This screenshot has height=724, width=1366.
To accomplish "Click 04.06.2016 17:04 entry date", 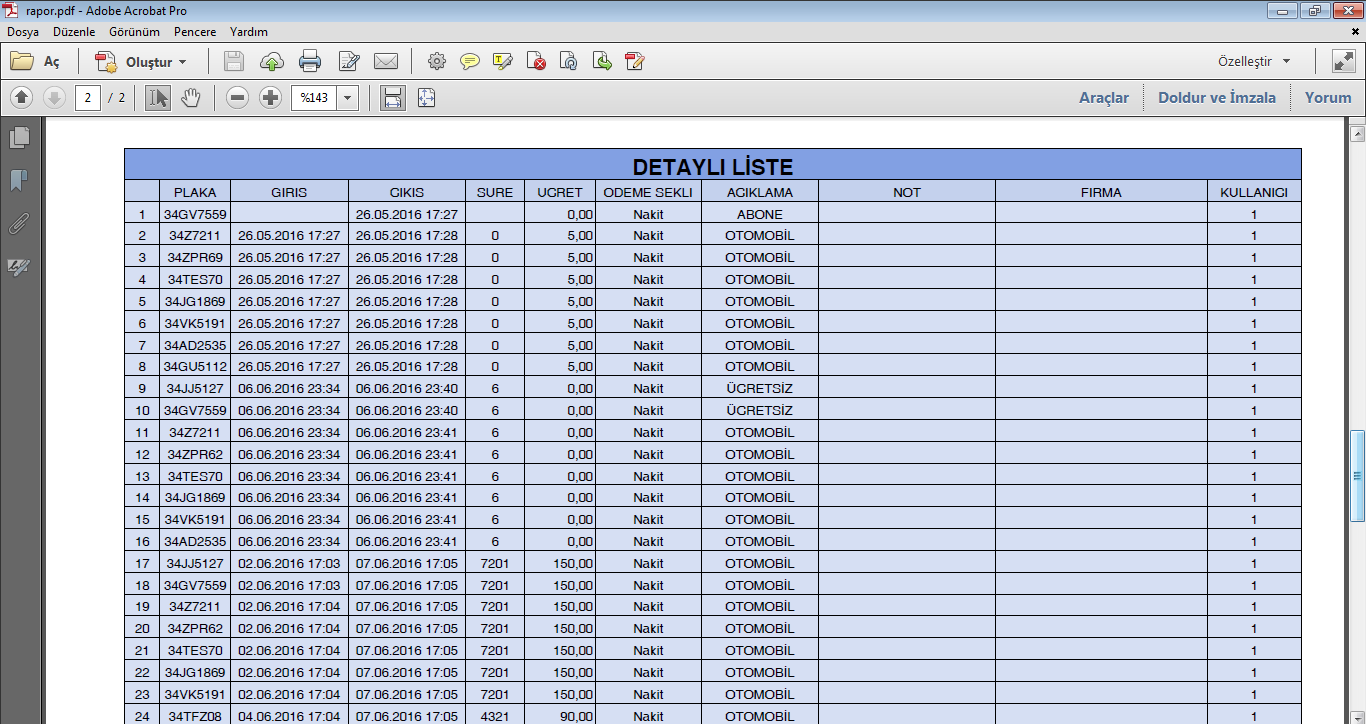I will (289, 716).
